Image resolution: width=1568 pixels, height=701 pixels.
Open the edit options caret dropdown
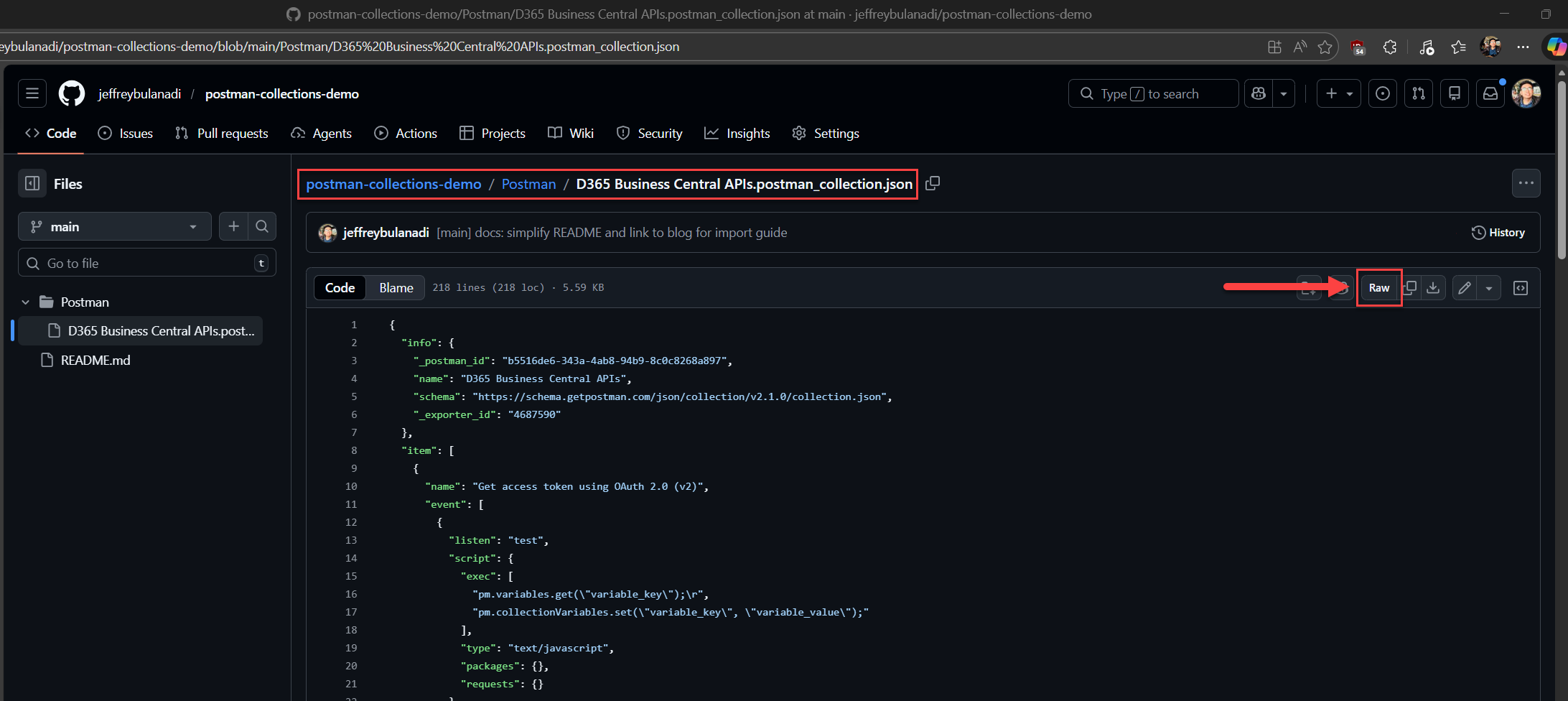[x=1489, y=287]
